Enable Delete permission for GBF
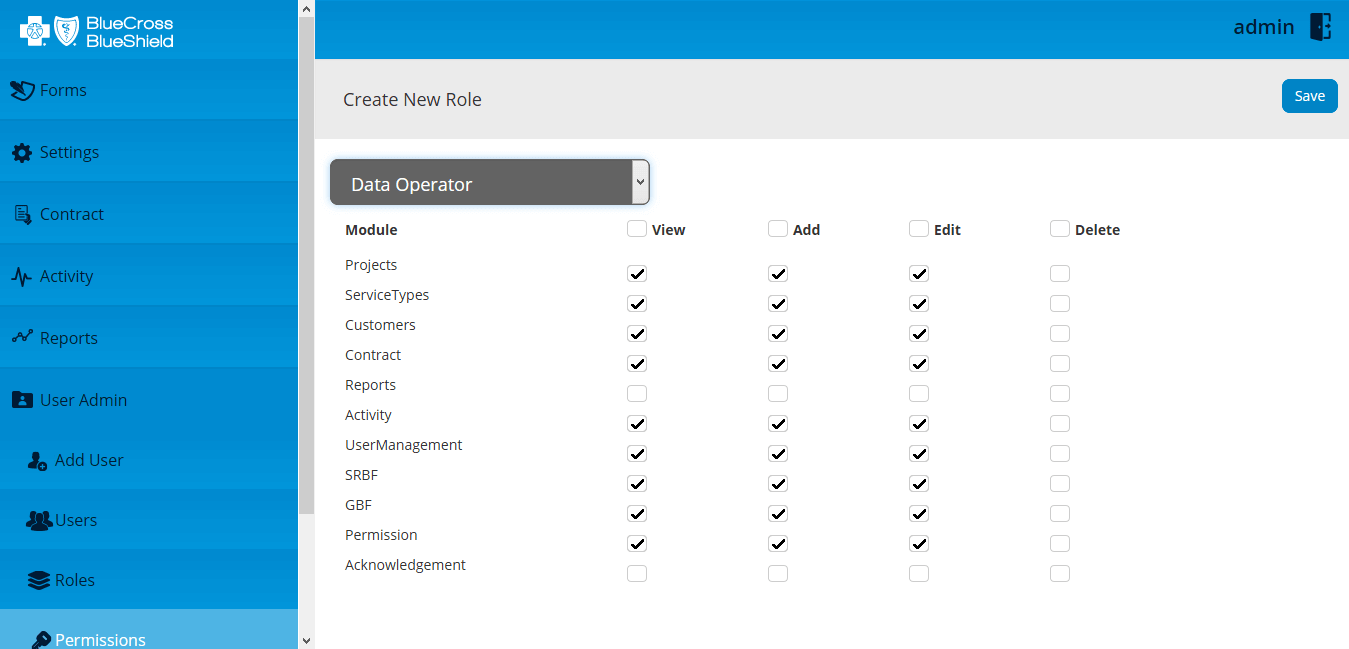This screenshot has width=1349, height=649. [1060, 513]
